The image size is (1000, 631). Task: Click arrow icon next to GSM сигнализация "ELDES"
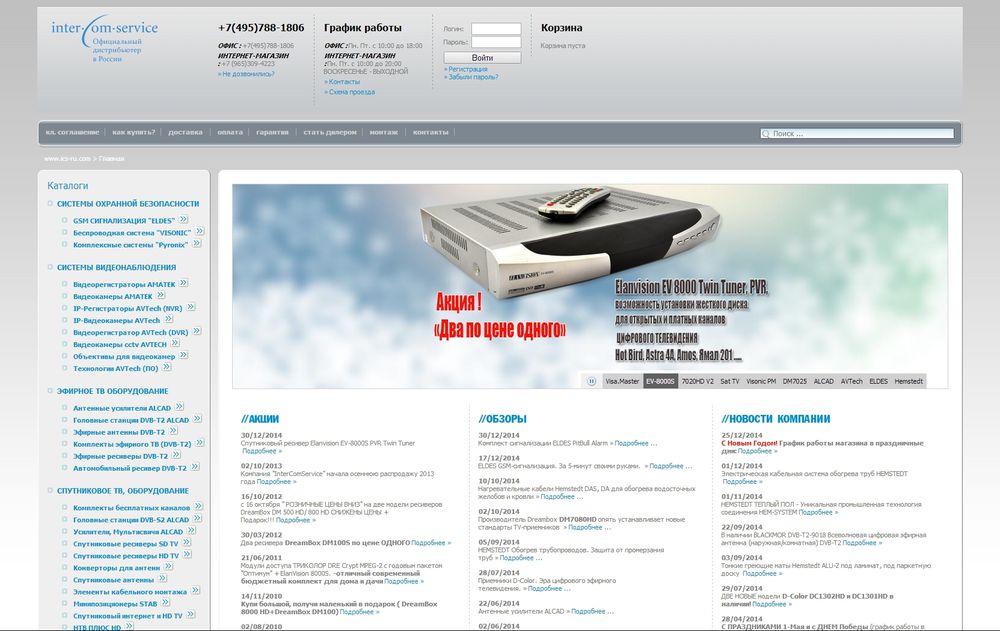pyautogui.click(x=184, y=219)
